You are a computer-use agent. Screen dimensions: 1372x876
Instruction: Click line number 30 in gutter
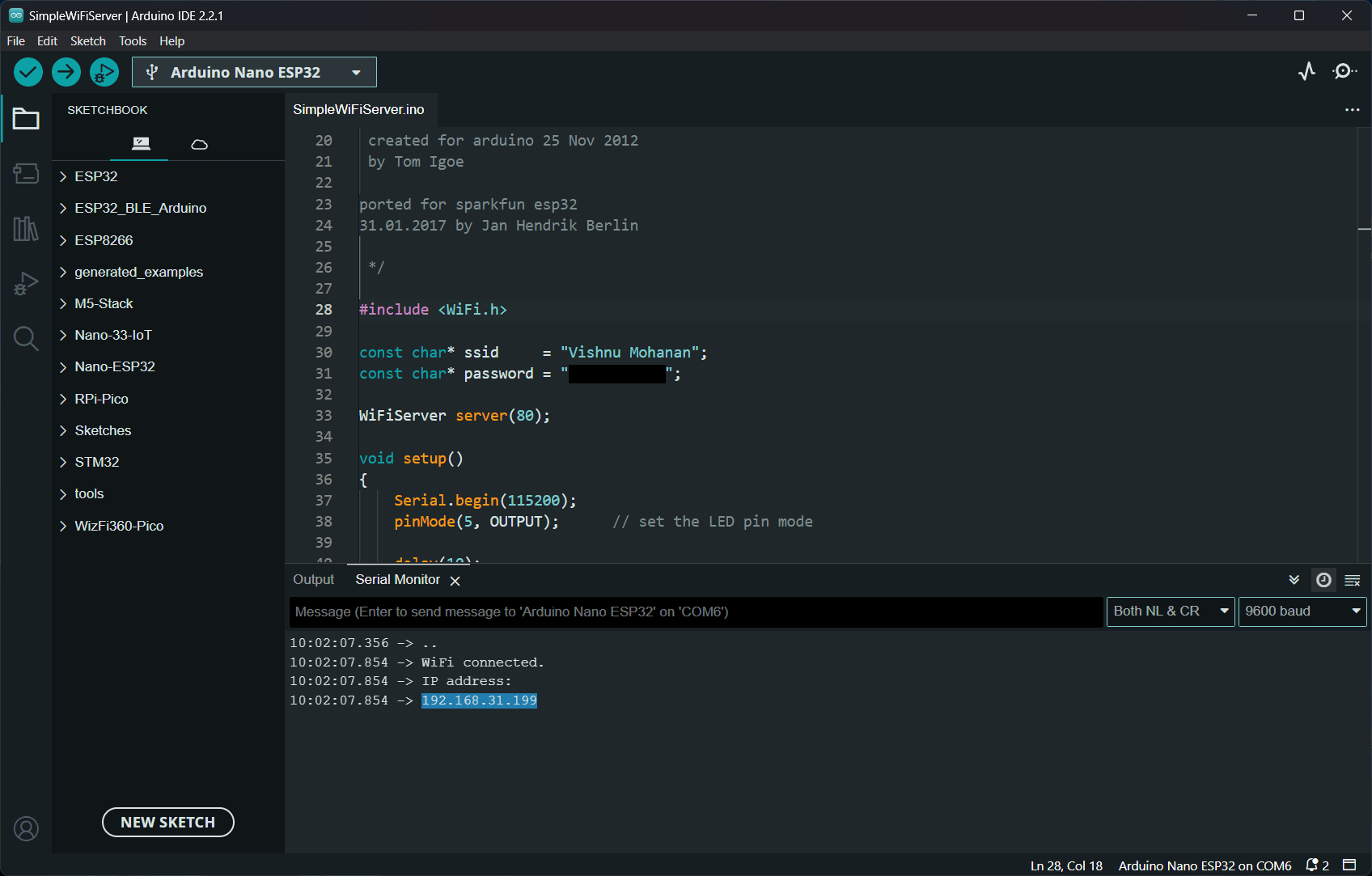pyautogui.click(x=324, y=353)
